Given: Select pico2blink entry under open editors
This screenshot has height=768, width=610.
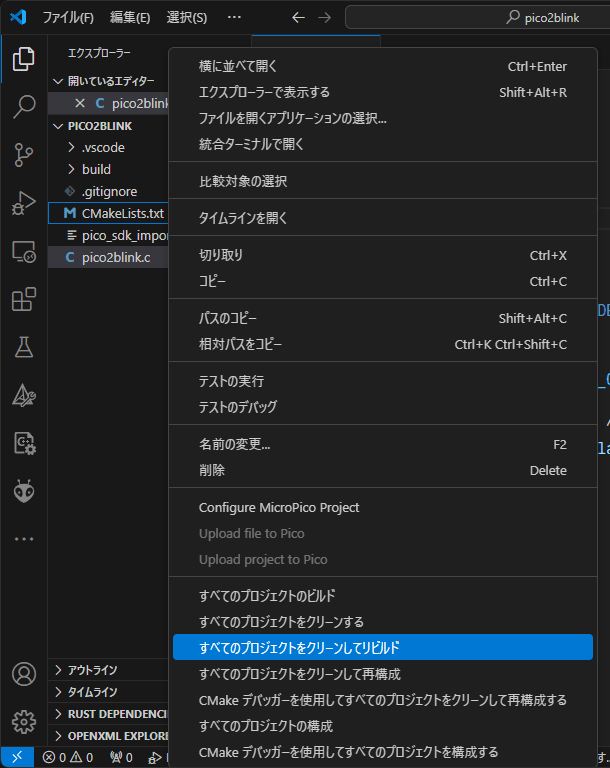Looking at the screenshot, I should pyautogui.click(x=108, y=103).
